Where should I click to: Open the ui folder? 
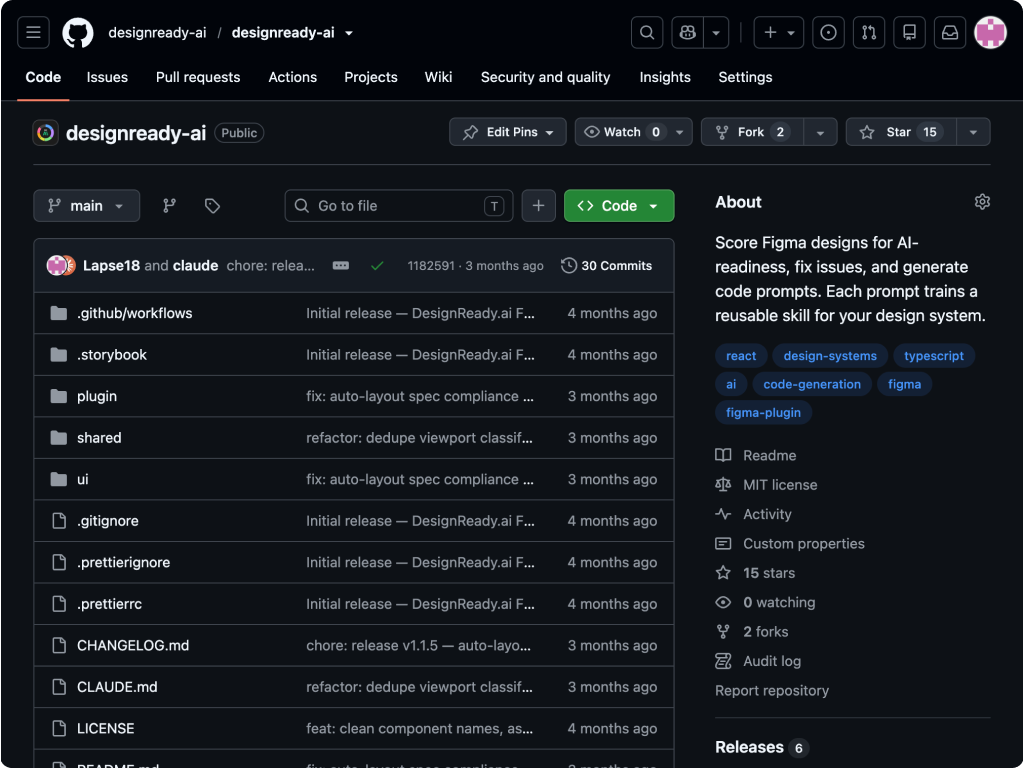coord(82,479)
